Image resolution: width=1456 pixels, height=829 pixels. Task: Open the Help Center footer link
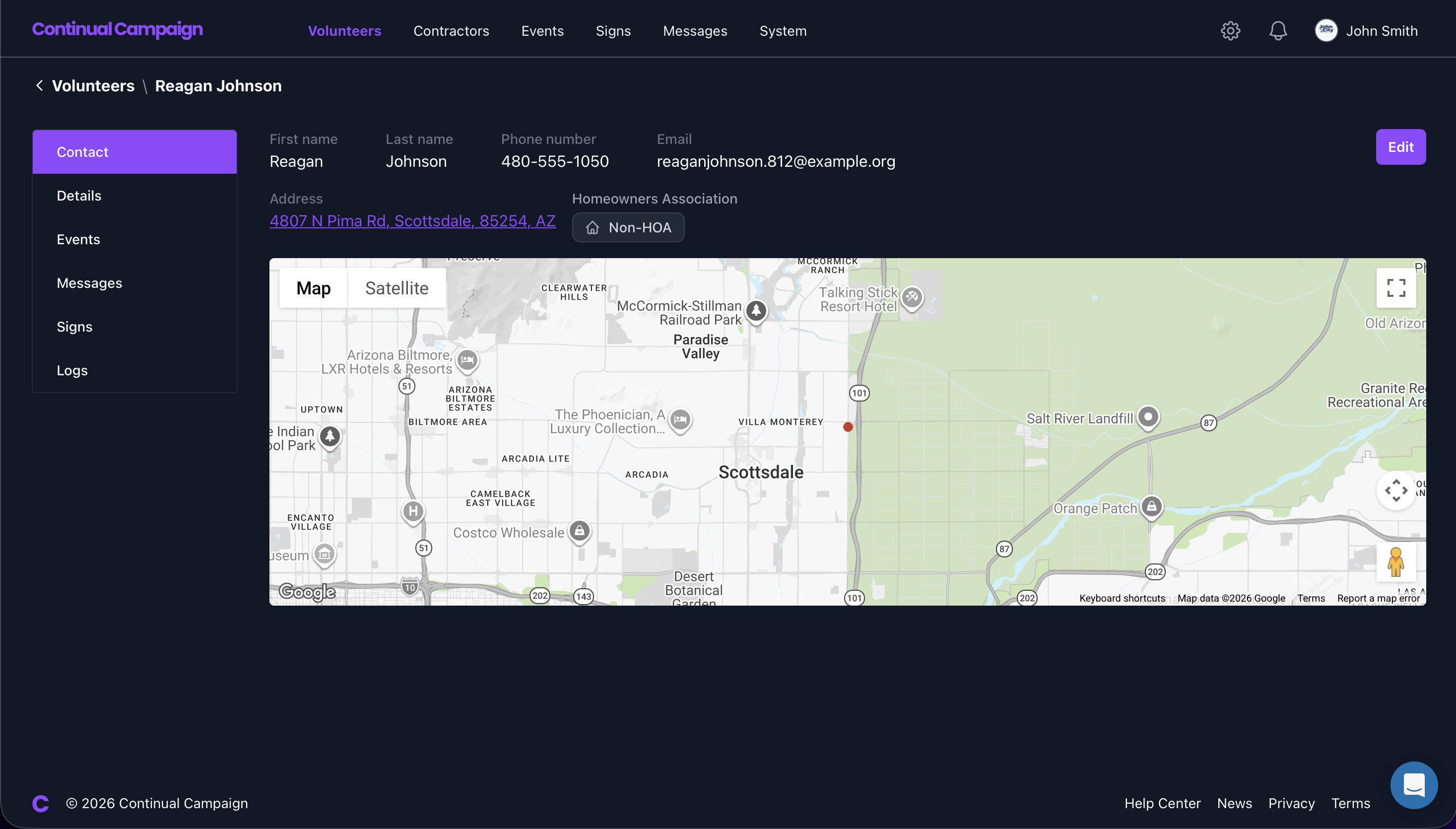click(1162, 803)
